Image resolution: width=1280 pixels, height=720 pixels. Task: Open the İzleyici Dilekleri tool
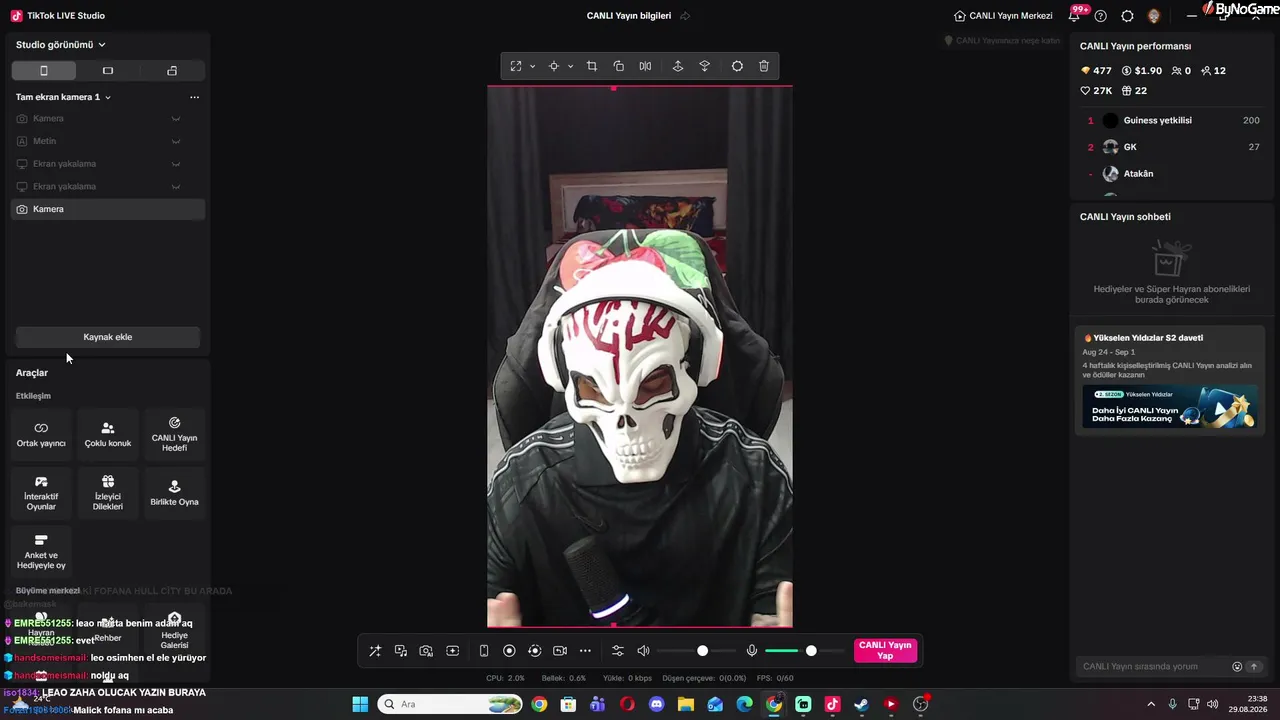pos(108,493)
